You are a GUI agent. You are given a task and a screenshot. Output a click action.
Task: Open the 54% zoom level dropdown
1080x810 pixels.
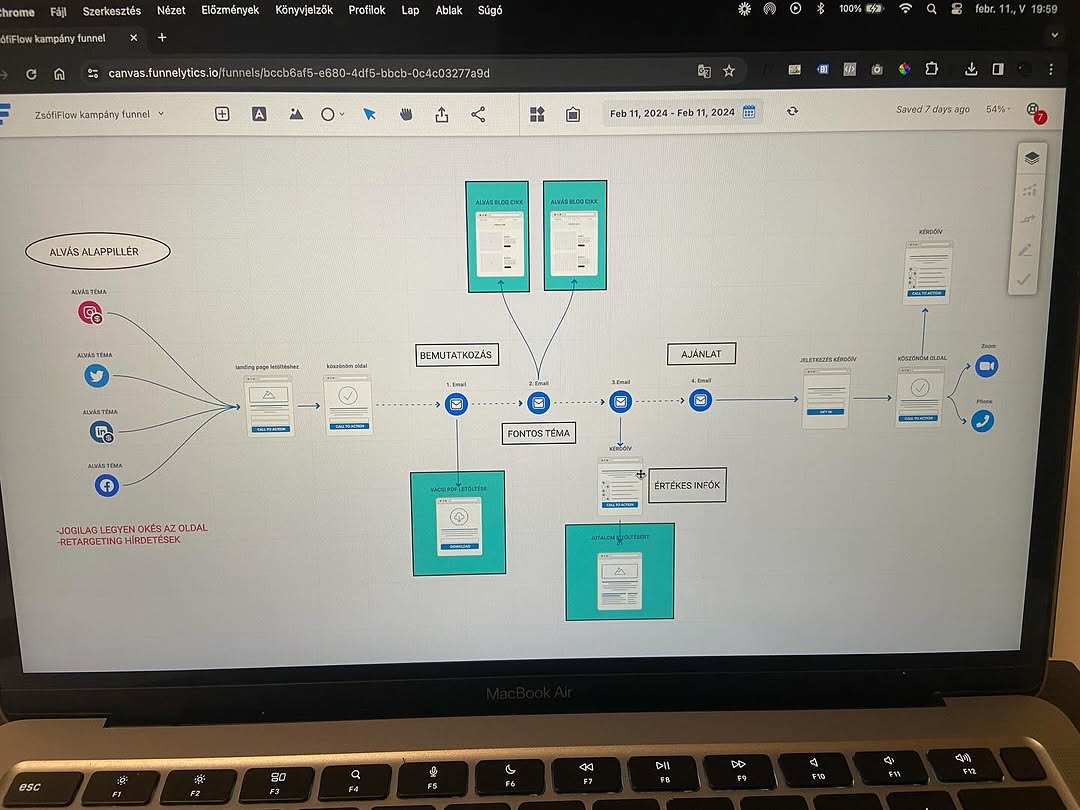999,109
